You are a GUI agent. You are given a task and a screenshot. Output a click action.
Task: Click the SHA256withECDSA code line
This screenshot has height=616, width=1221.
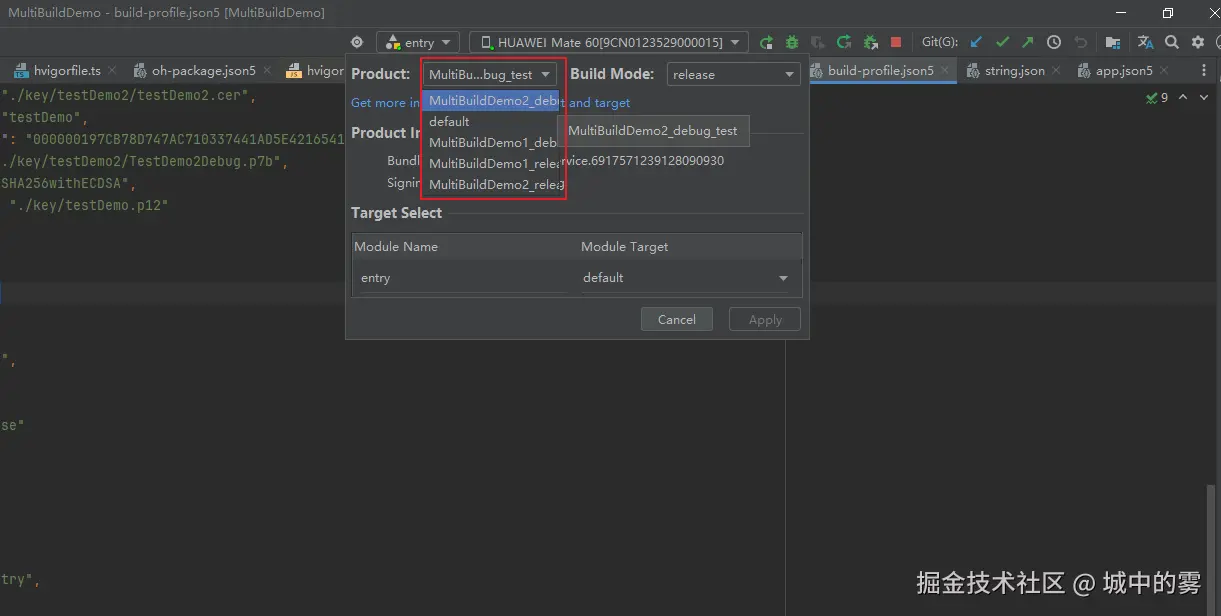coord(68,183)
